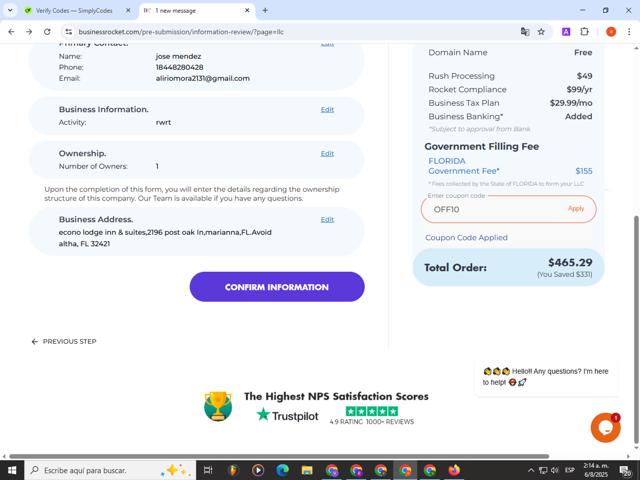Bookmark this page with the star icon
The image size is (640, 480).
(x=541, y=32)
